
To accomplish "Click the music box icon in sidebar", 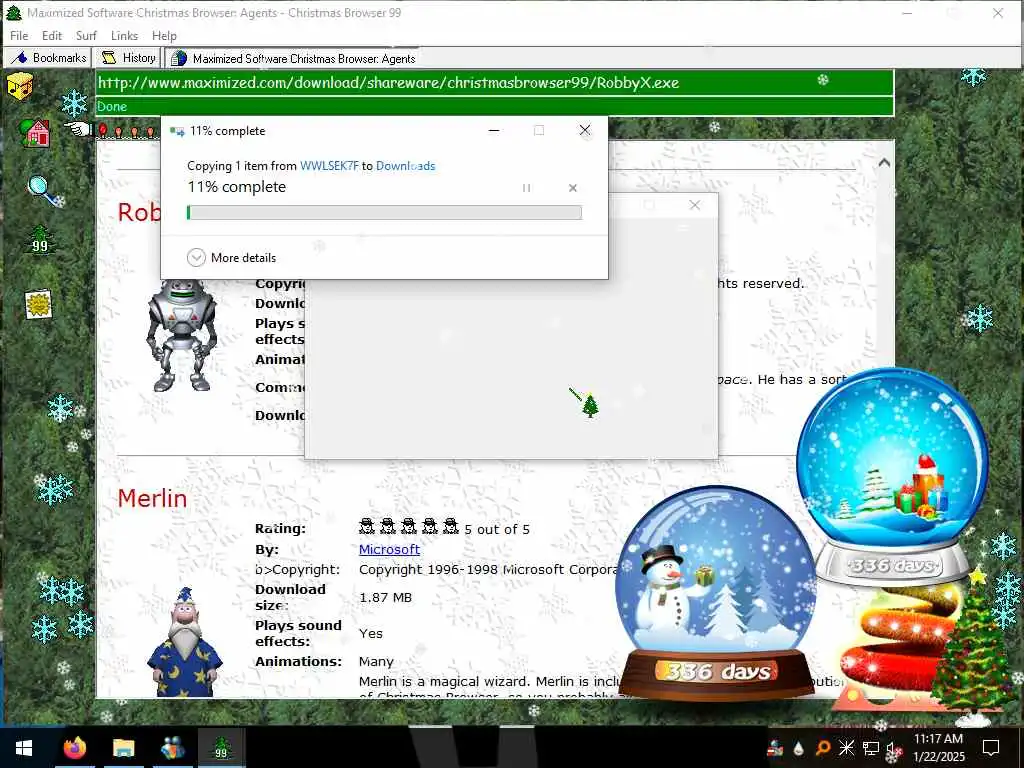I will 20,86.
